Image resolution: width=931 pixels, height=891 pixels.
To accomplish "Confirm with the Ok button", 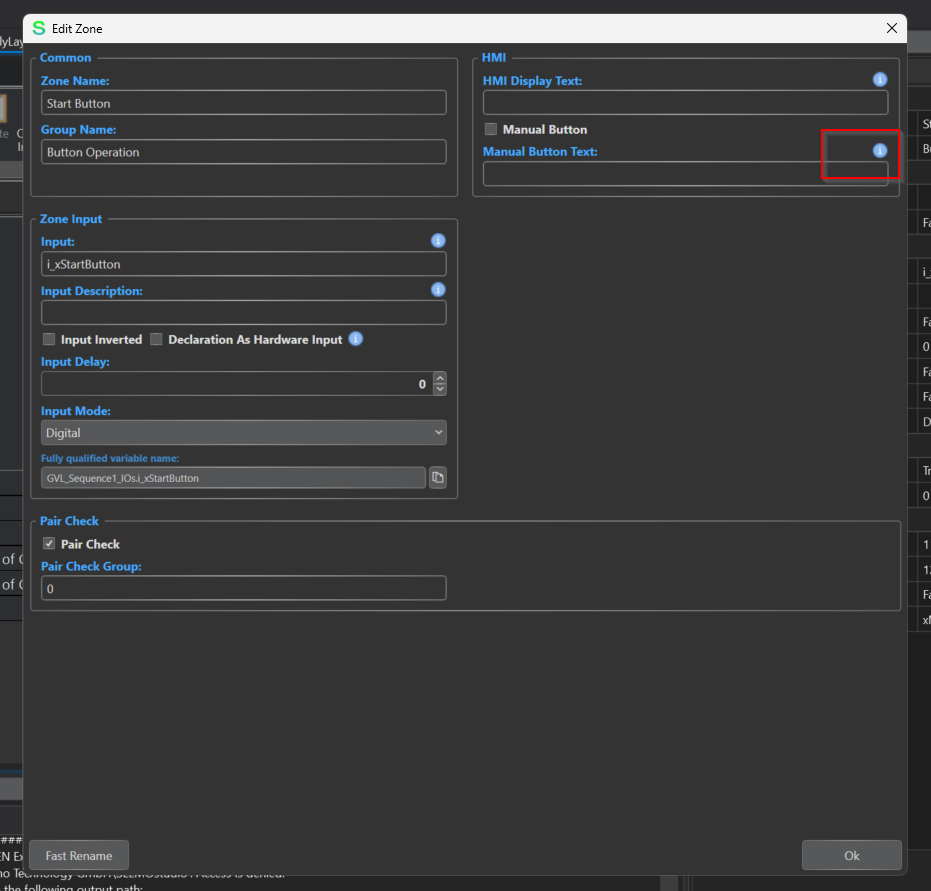I will (851, 855).
